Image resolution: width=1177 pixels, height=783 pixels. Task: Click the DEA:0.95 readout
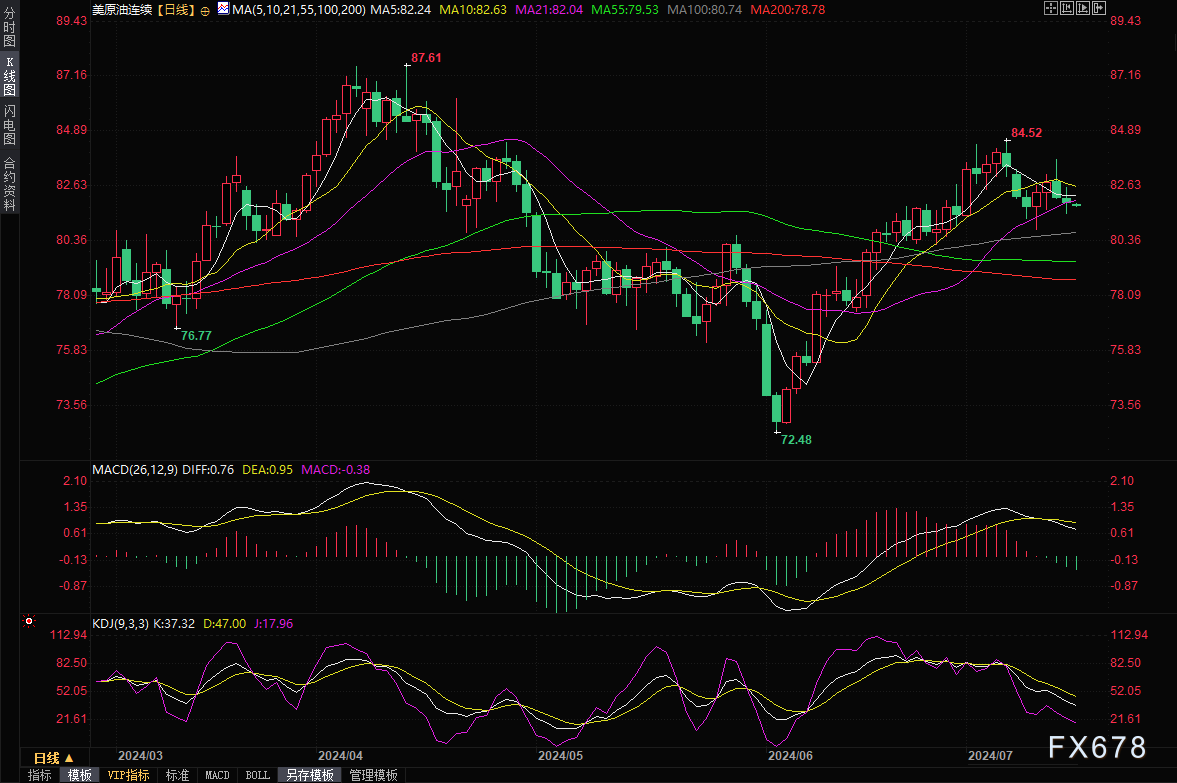click(x=267, y=470)
